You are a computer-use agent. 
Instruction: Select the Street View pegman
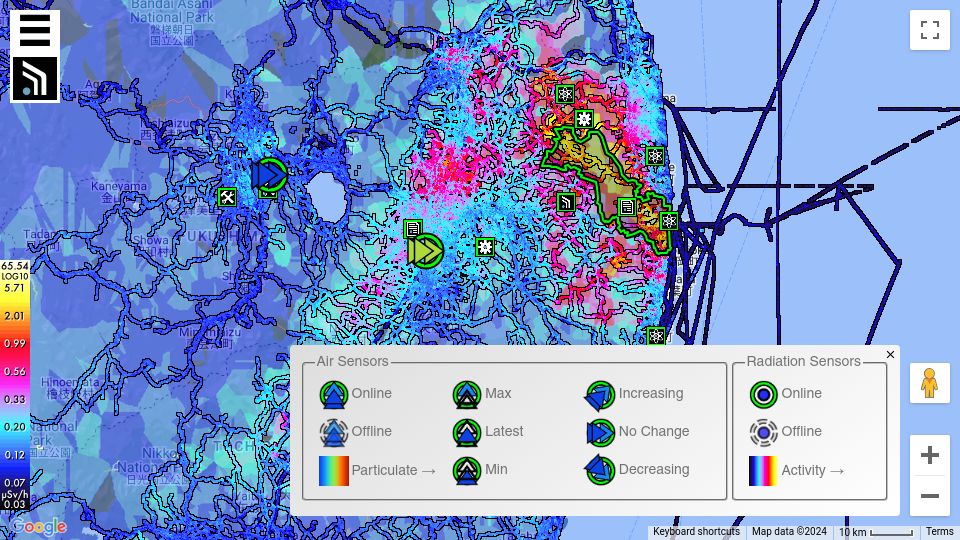[929, 383]
